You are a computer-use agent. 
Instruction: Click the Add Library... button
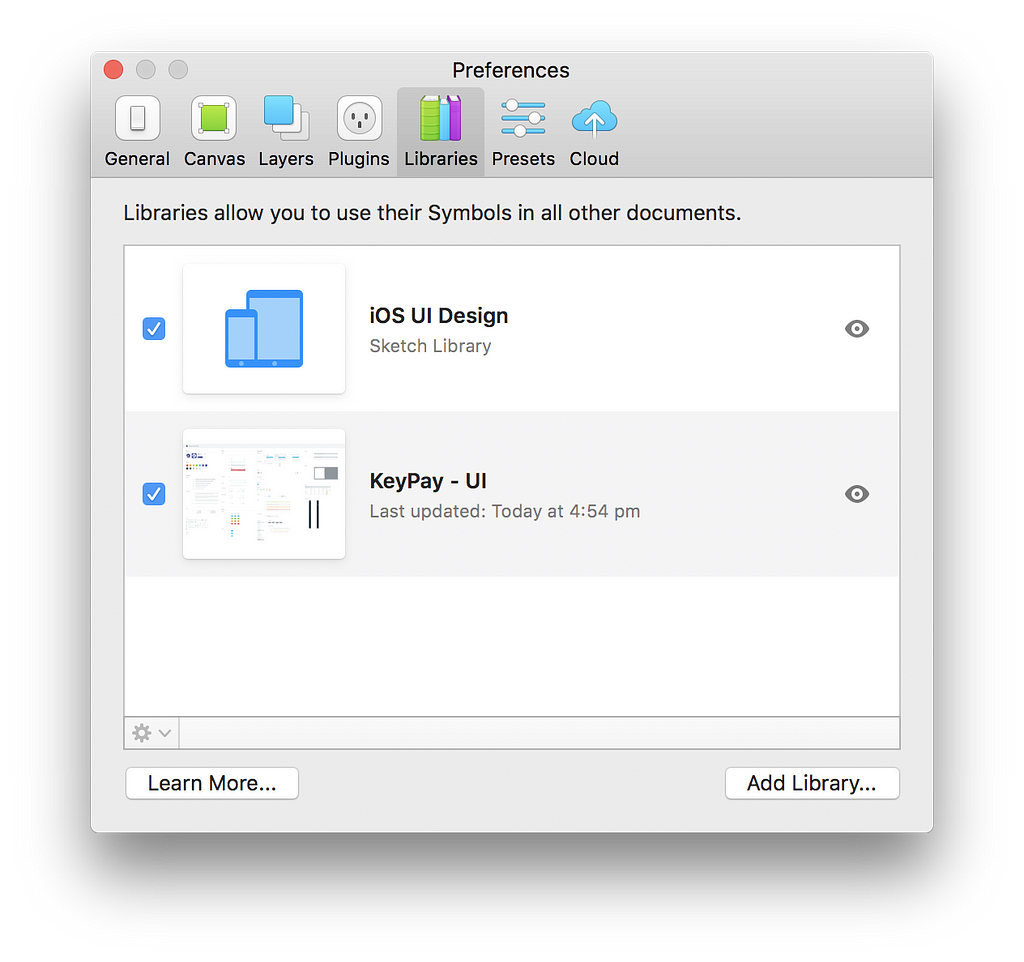point(812,783)
